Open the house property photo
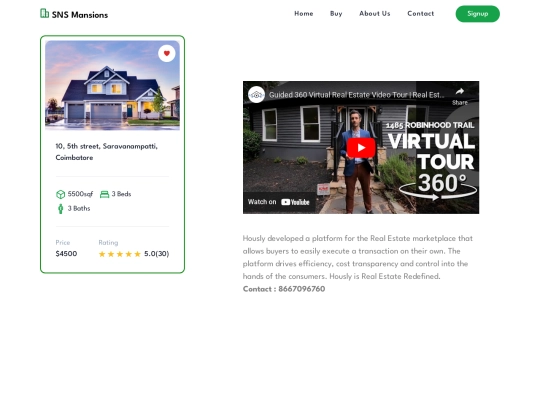Viewport: 540px width, 405px height. 112,85
